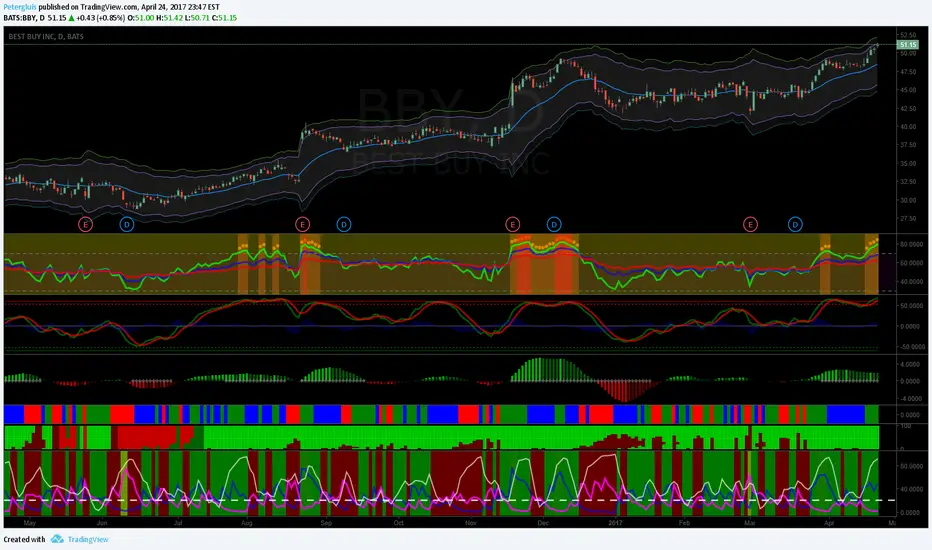Image resolution: width=932 pixels, height=550 pixels.
Task: Click the Jul label on time axis
Action: pyautogui.click(x=178, y=523)
